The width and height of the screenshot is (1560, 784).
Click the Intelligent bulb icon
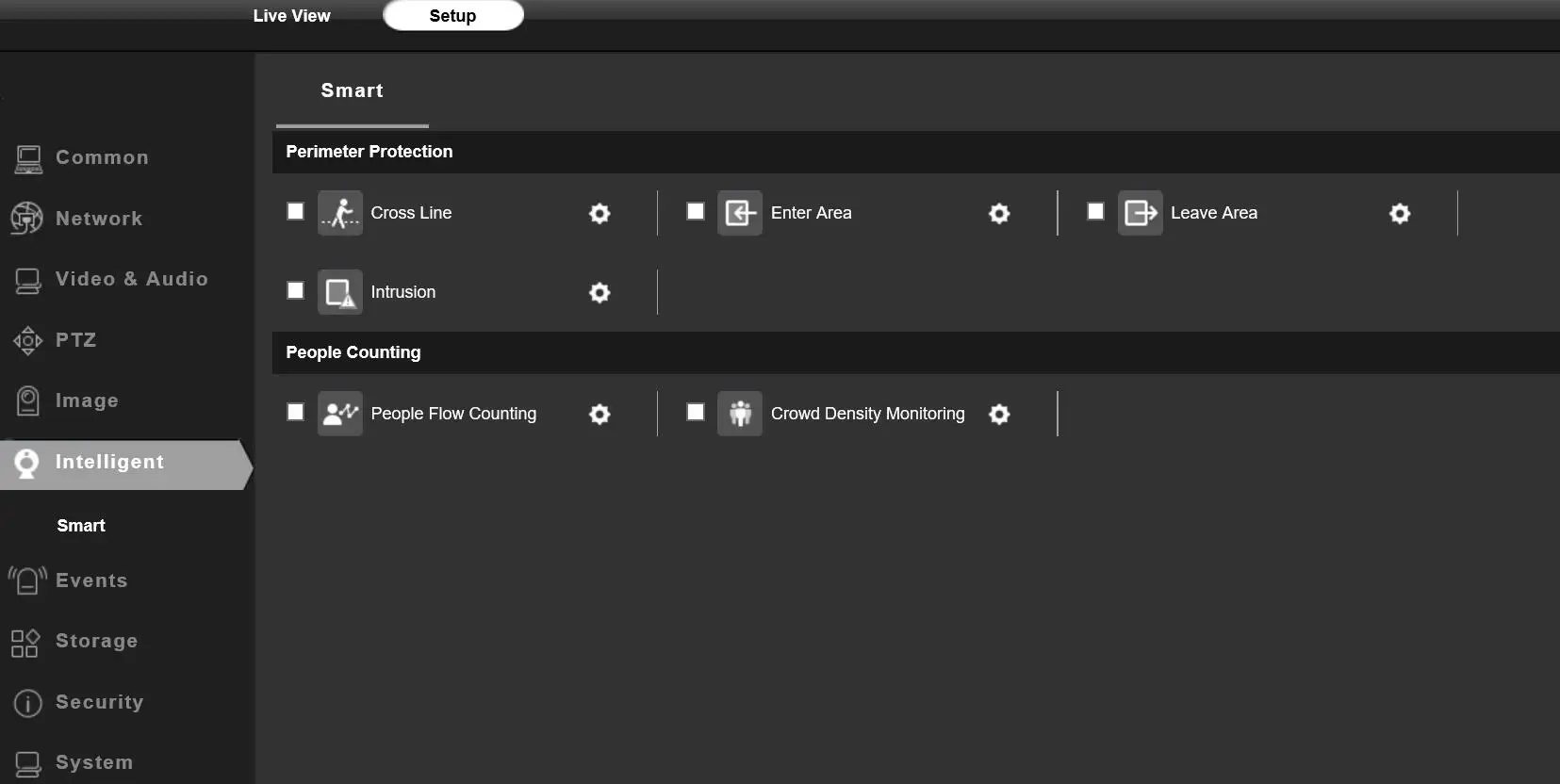click(27, 463)
